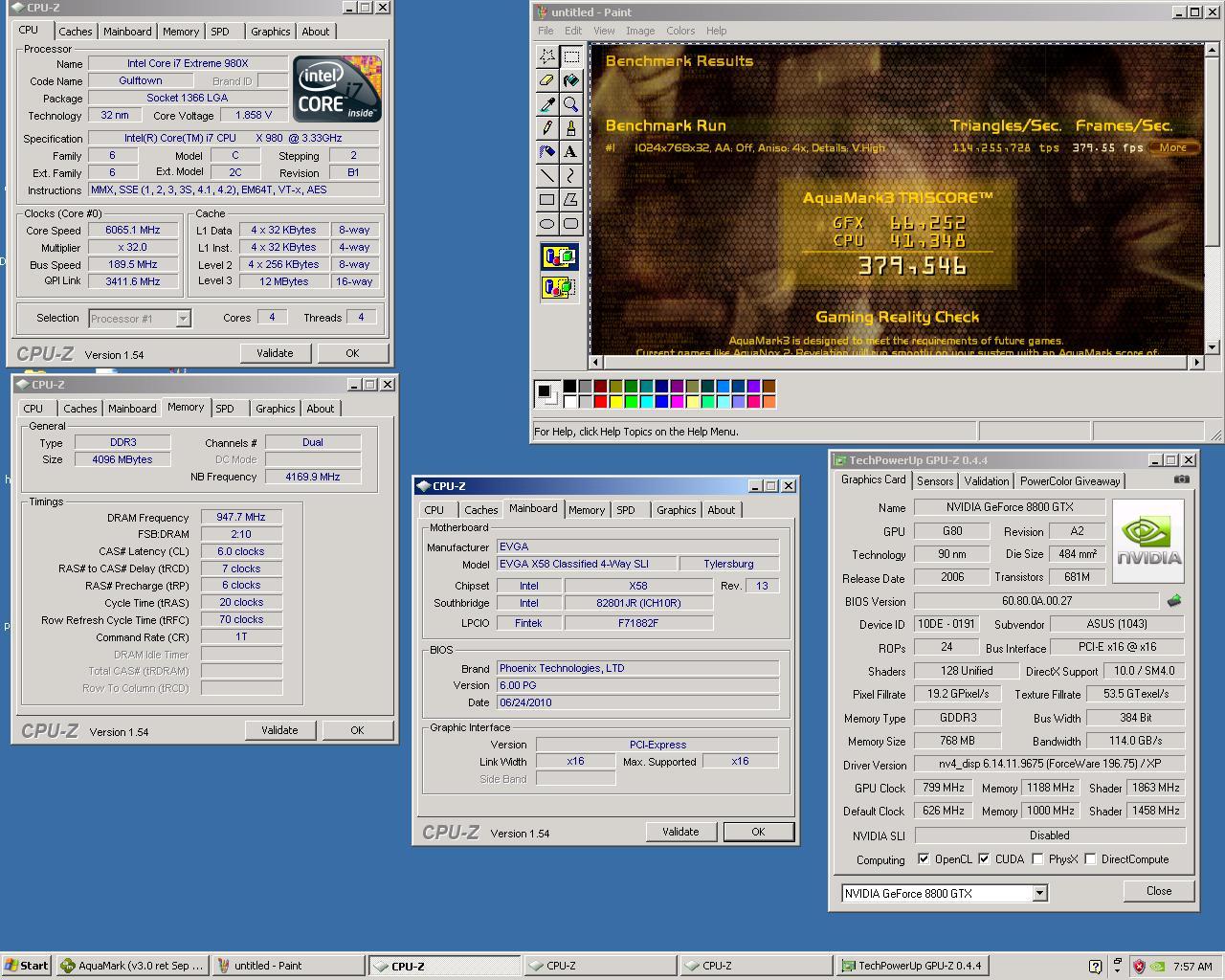The image size is (1225, 980).
Task: Switch to Sensors tab in GPU-Z
Action: click(x=935, y=481)
